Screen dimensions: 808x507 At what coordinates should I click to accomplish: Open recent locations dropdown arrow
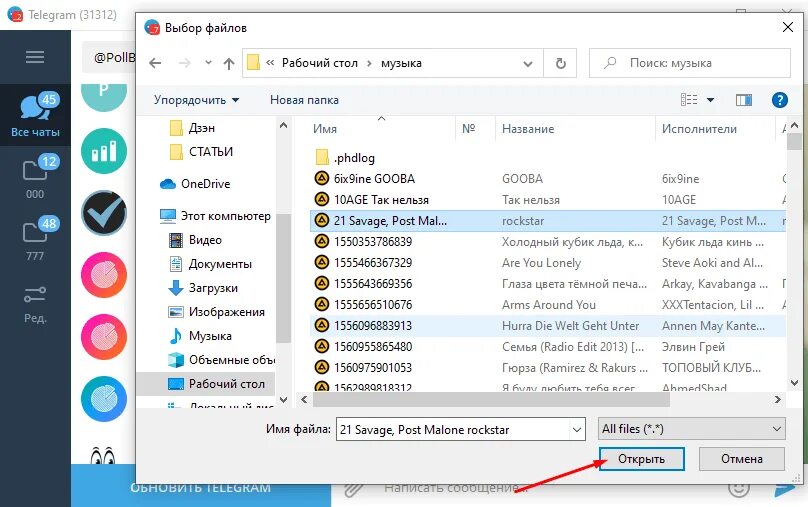click(x=208, y=63)
